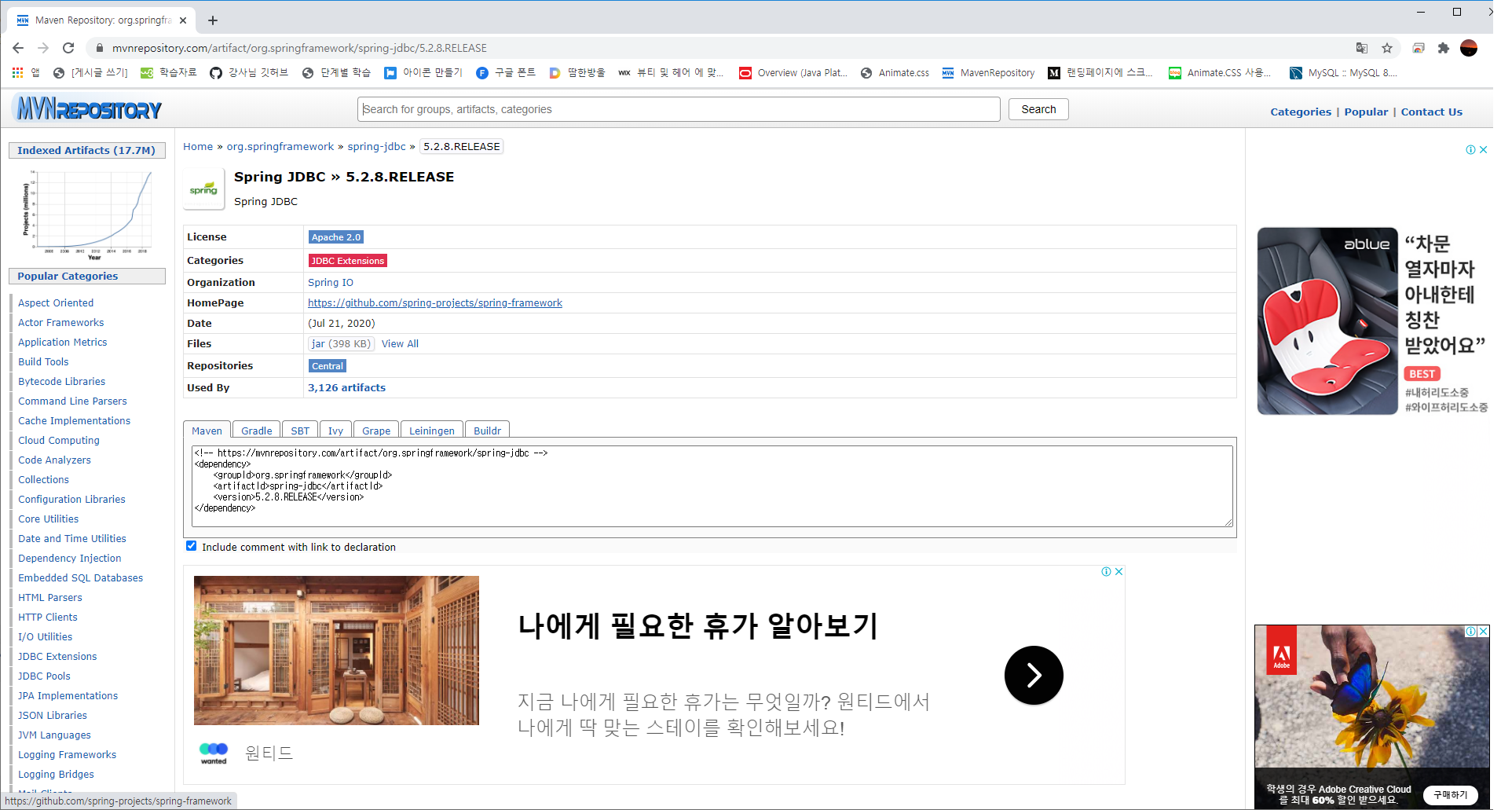Open the extensions puzzle icon
Viewport: 1512px width, 810px height.
1444,48
